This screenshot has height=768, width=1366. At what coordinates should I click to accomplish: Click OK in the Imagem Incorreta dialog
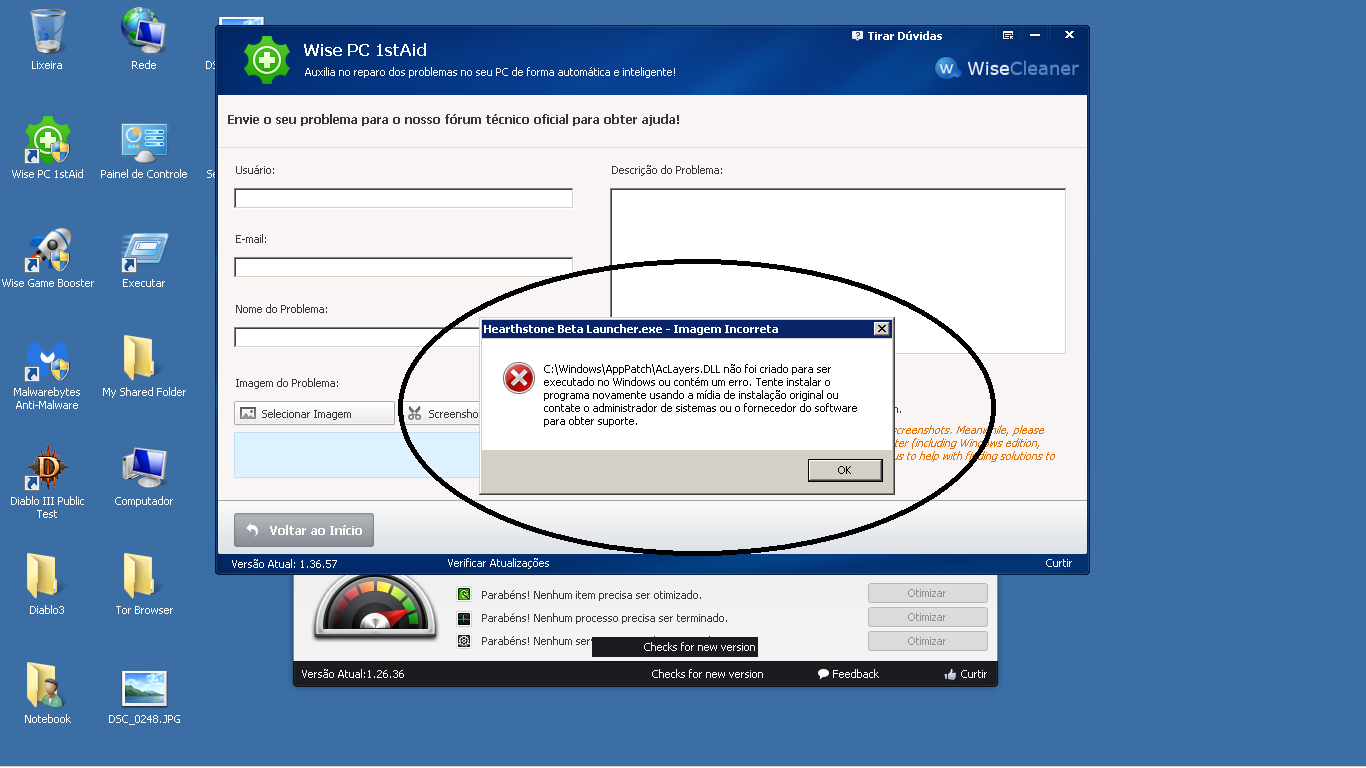point(845,470)
